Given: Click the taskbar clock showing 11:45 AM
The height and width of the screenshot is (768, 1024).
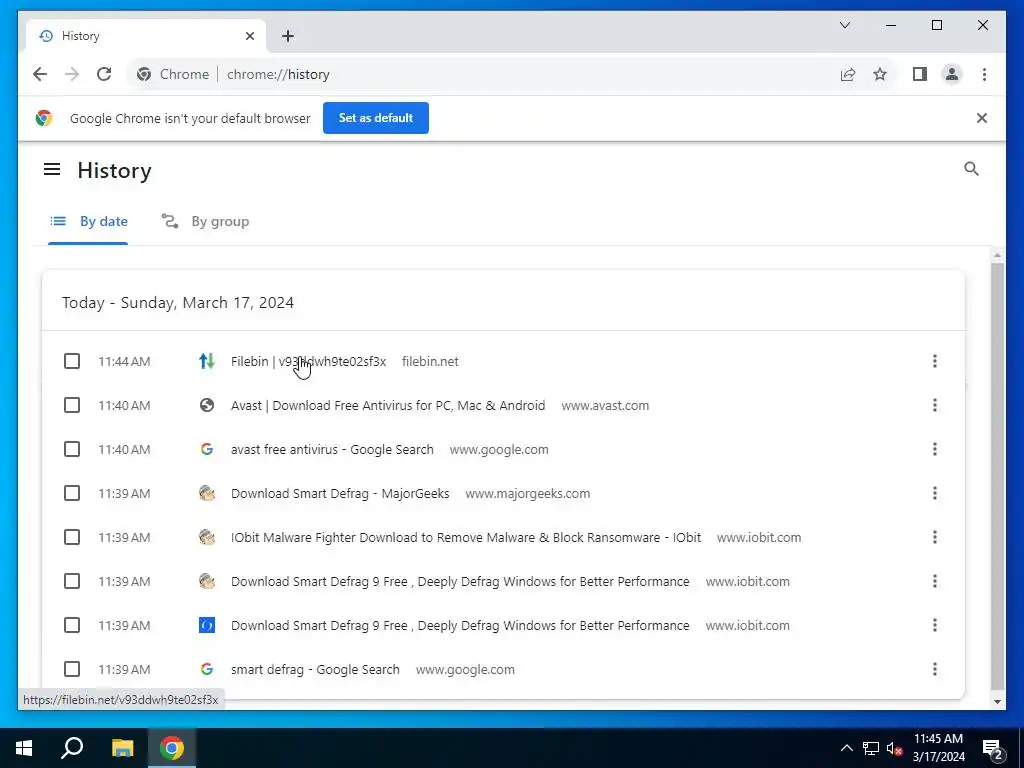Looking at the screenshot, I should [938, 748].
